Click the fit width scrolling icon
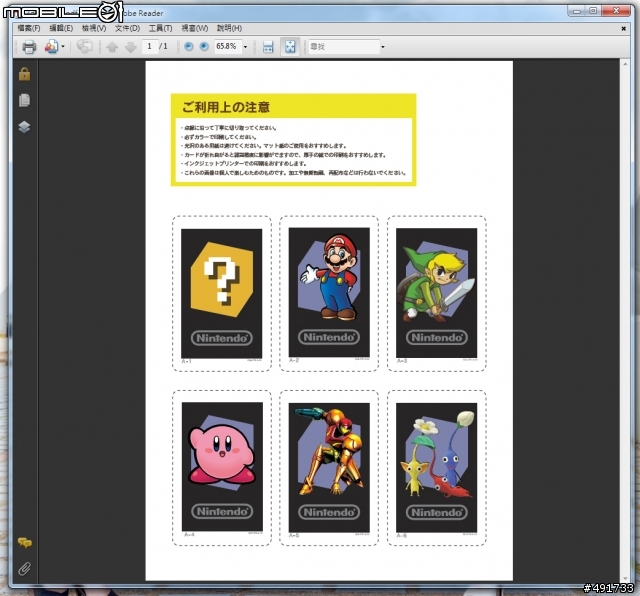This screenshot has width=640, height=596. (268, 47)
